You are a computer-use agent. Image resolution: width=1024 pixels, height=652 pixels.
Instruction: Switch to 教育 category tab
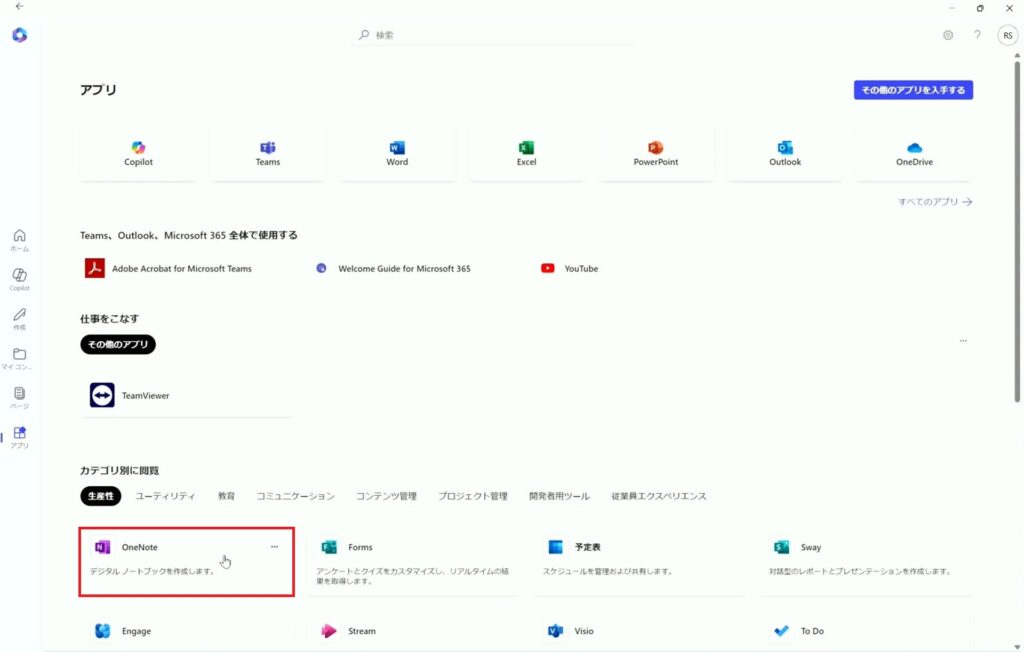[x=226, y=496]
